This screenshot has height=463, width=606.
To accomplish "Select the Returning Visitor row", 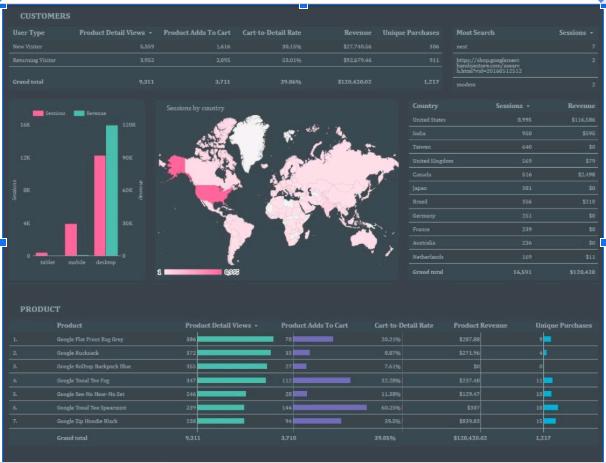I will click(225, 60).
